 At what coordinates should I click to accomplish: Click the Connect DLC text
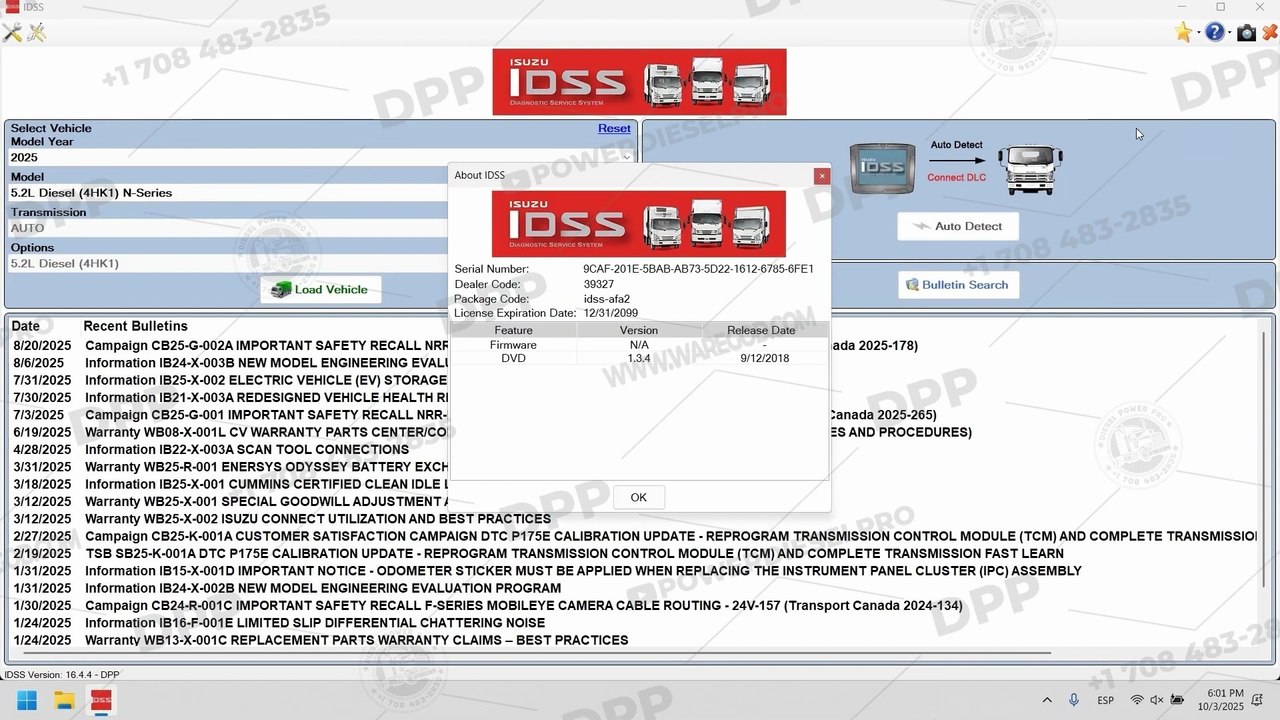pyautogui.click(x=956, y=178)
